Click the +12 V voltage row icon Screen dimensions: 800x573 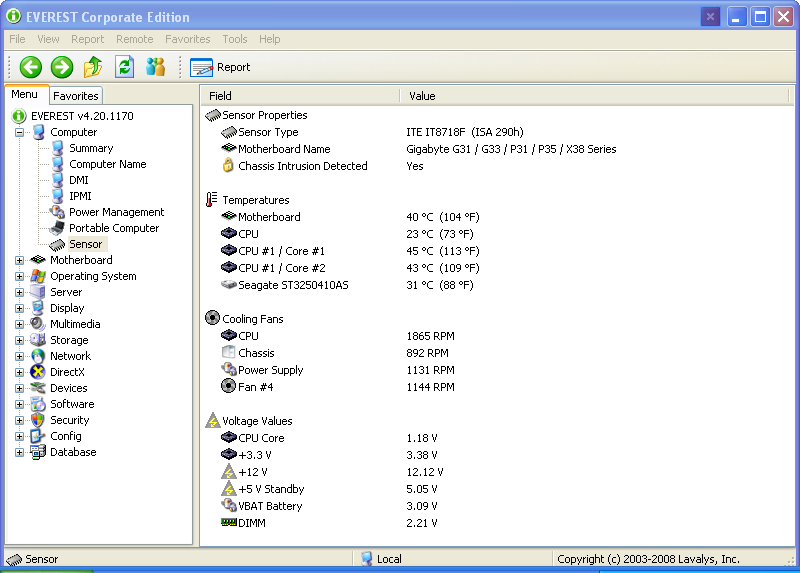(229, 471)
